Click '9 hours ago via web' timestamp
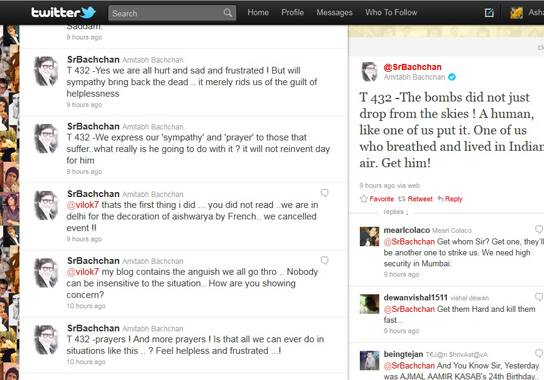 pyautogui.click(x=390, y=185)
